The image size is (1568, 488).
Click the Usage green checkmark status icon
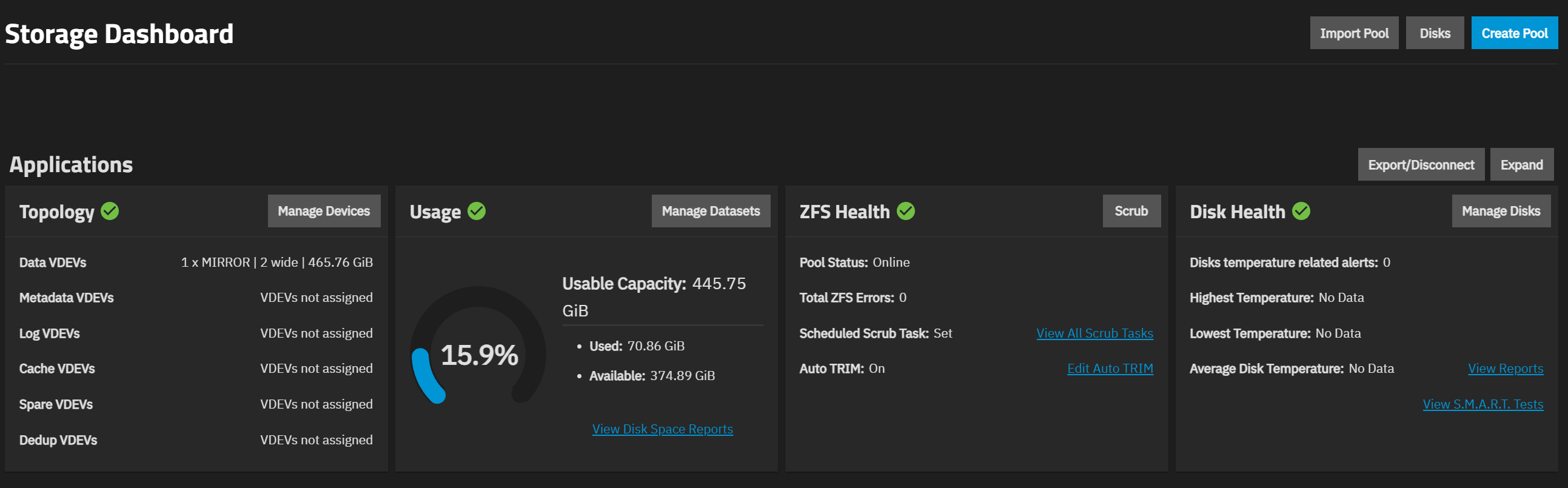click(477, 211)
